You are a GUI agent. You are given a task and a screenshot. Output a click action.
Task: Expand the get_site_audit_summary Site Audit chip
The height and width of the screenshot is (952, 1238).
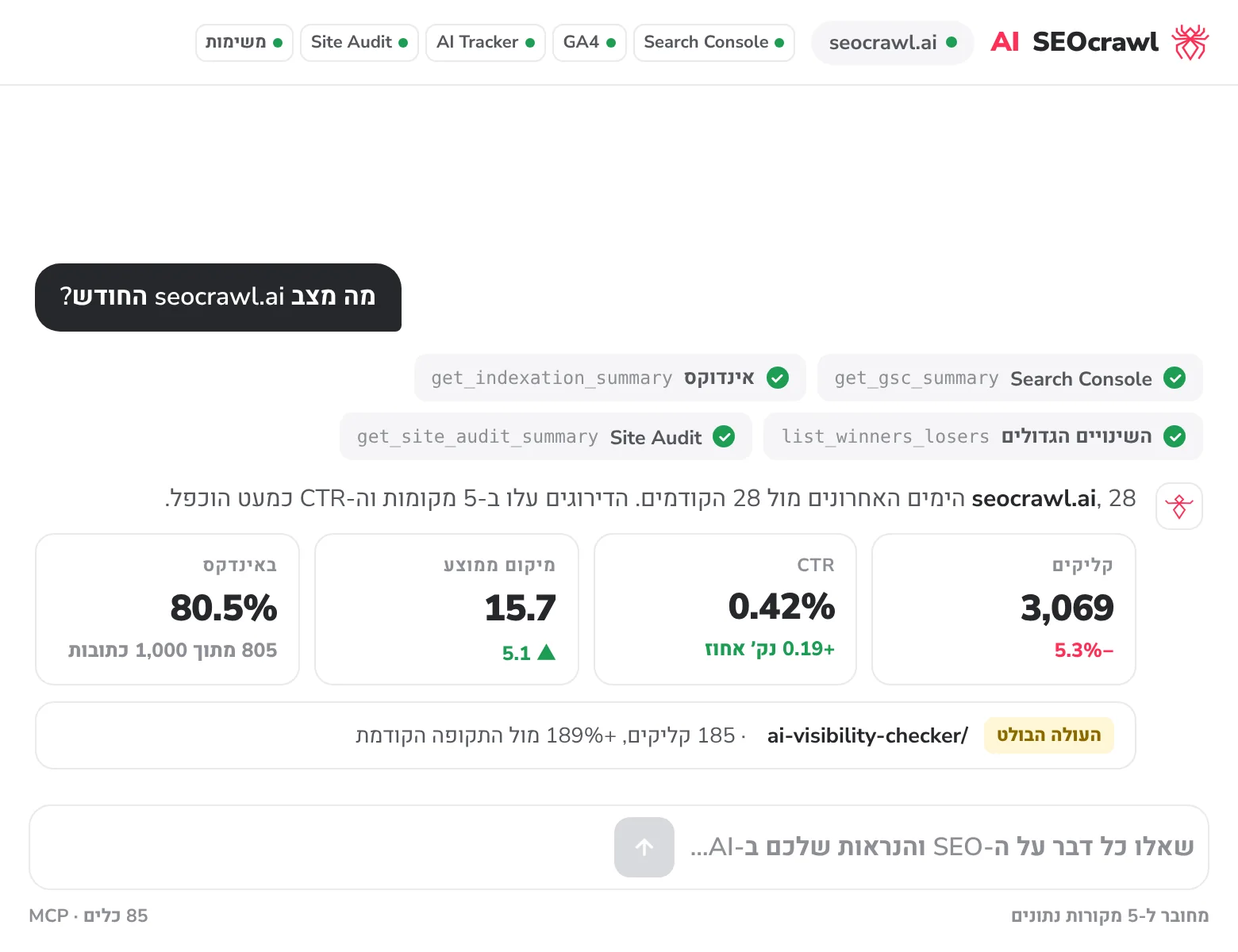(x=545, y=436)
